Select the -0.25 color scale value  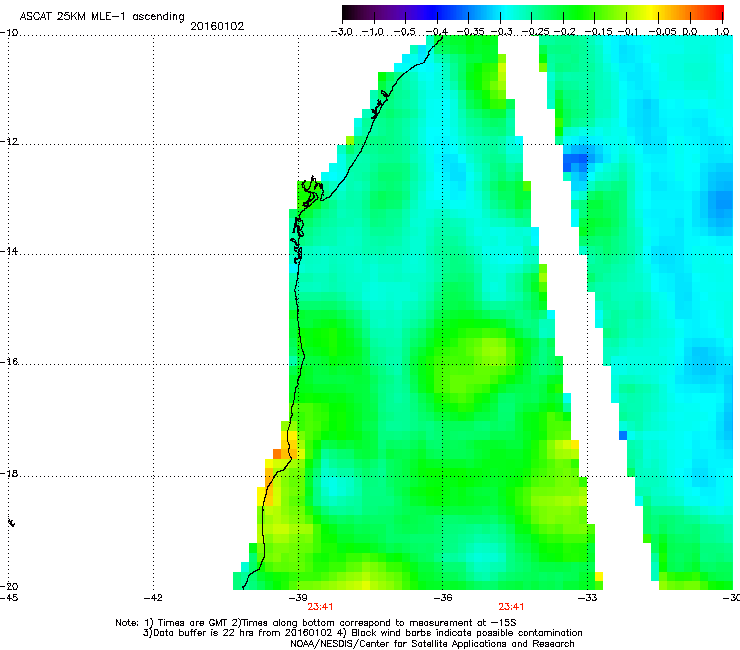(x=535, y=32)
